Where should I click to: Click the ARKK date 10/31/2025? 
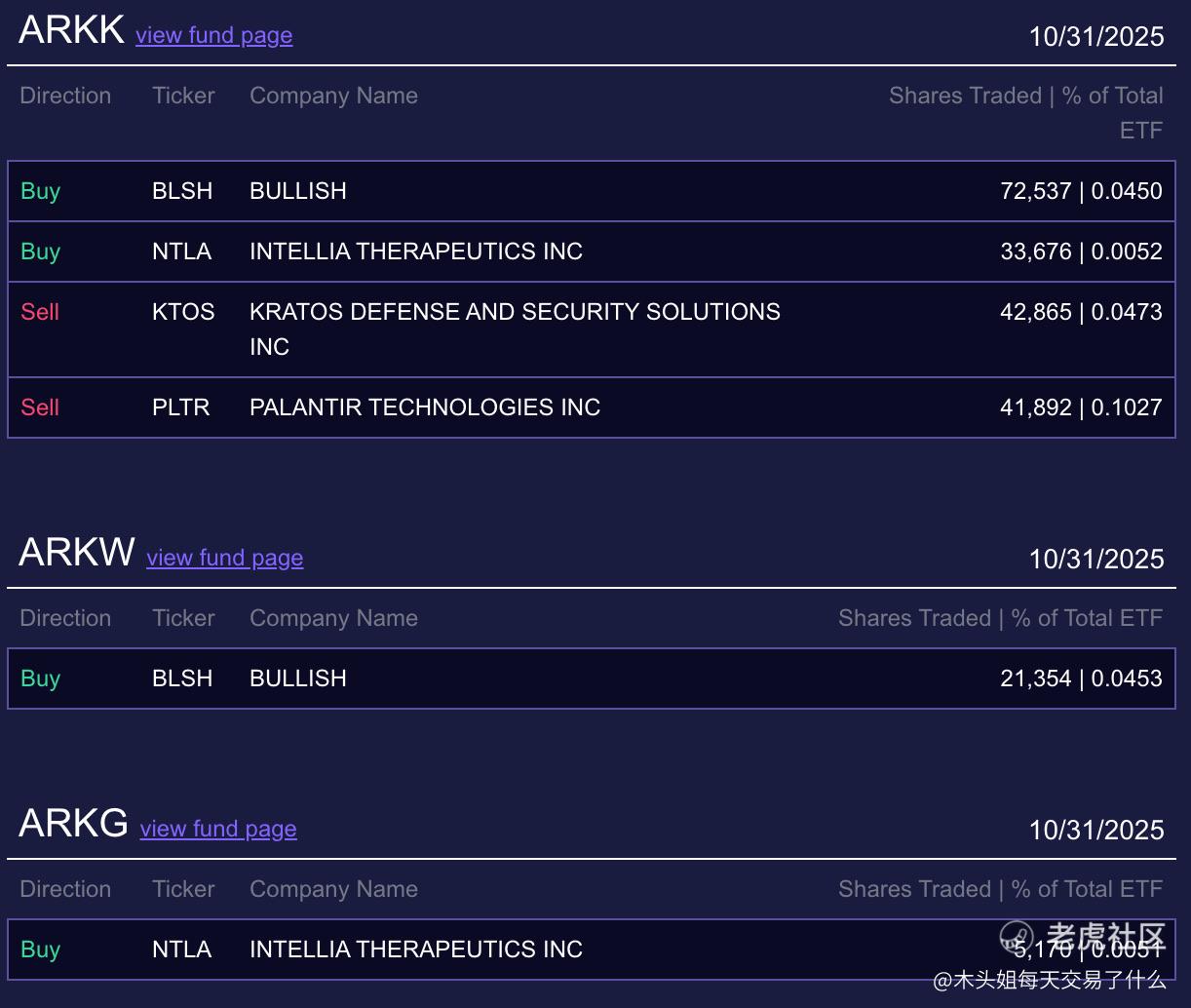click(1096, 37)
